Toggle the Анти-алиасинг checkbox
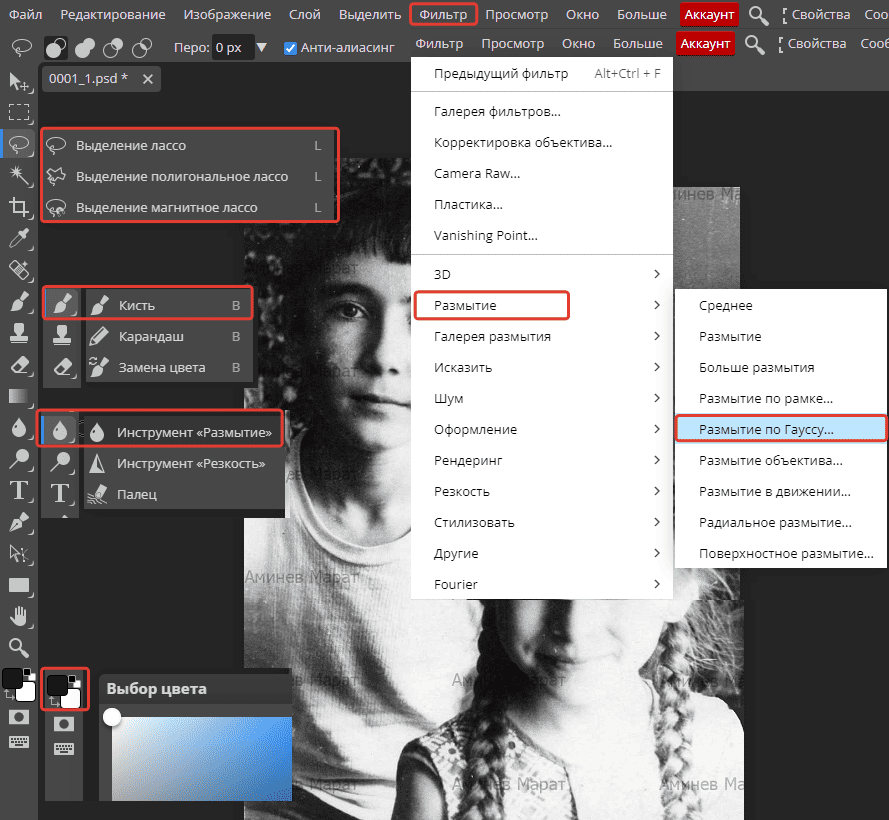The height and width of the screenshot is (820, 889). 290,48
